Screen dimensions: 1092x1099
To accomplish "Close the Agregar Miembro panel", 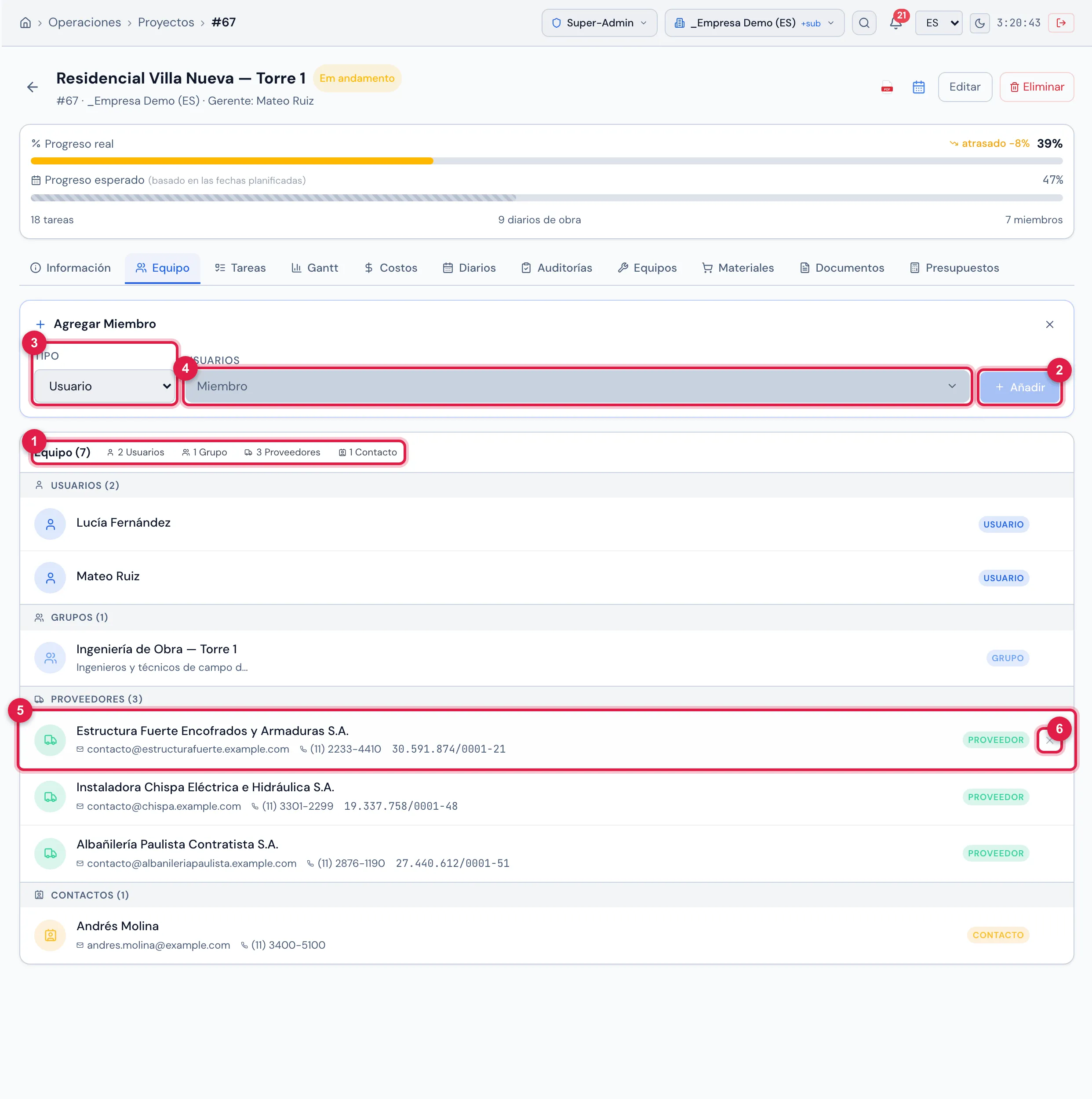I will [x=1049, y=324].
